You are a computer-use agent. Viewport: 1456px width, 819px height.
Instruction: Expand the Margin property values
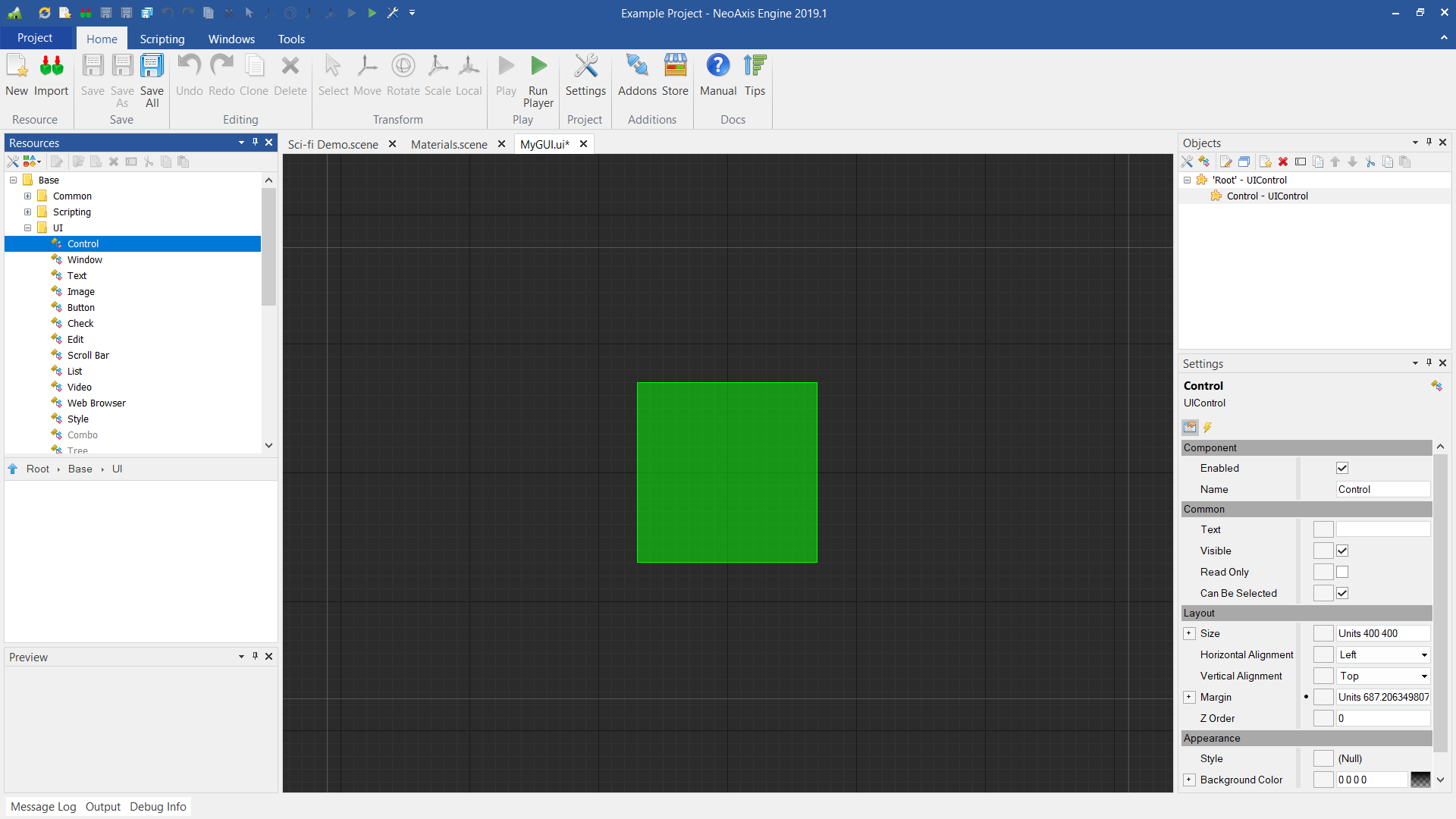point(1189,697)
